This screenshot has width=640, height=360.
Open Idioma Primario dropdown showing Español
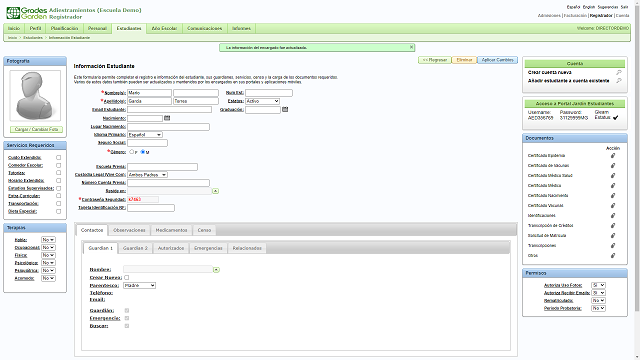[x=145, y=135]
